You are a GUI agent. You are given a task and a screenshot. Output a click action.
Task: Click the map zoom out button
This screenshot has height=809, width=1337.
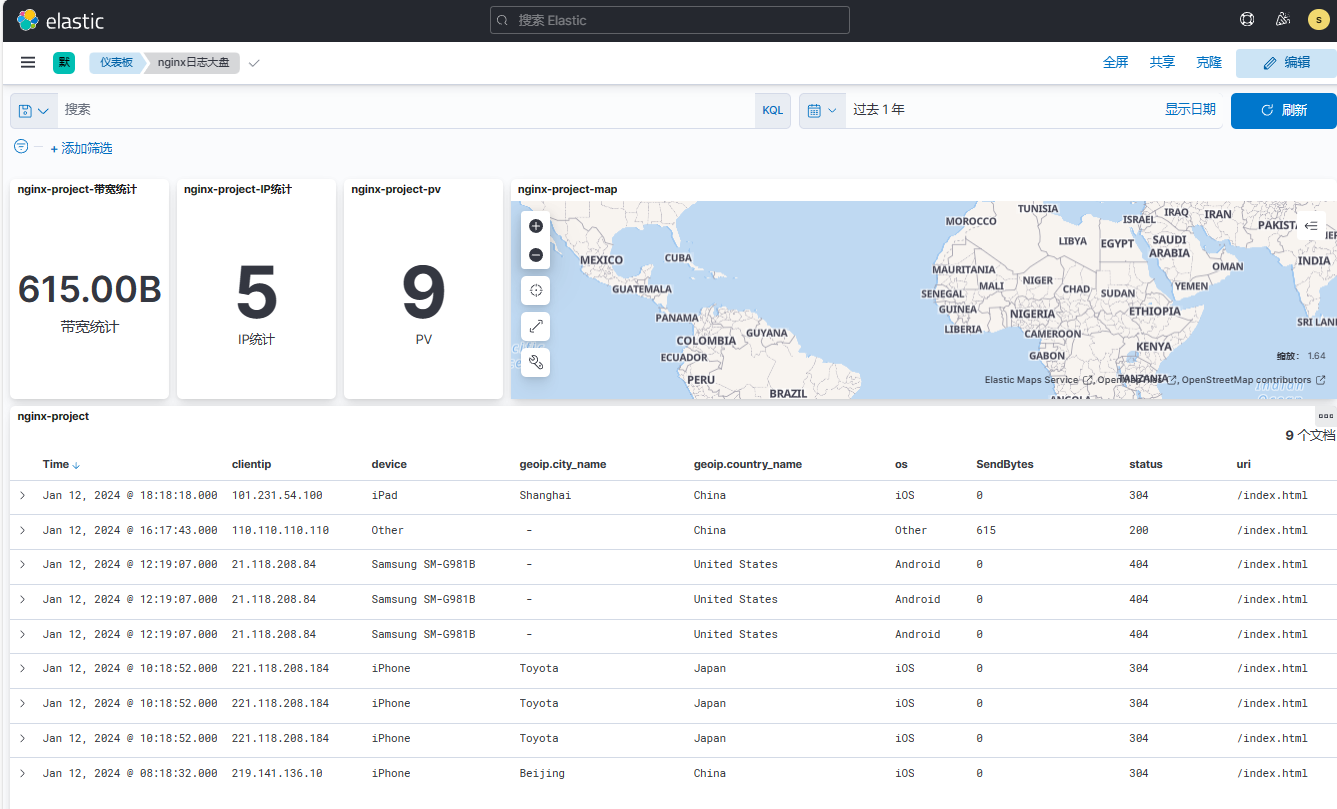tap(536, 255)
